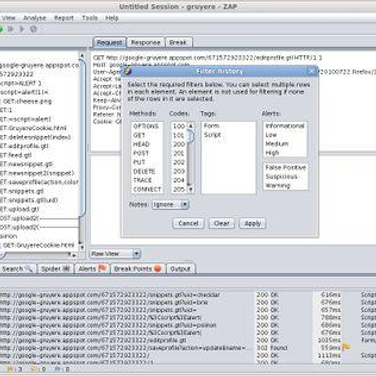
Task: Select Informational in Alerts list
Action: (x=285, y=126)
